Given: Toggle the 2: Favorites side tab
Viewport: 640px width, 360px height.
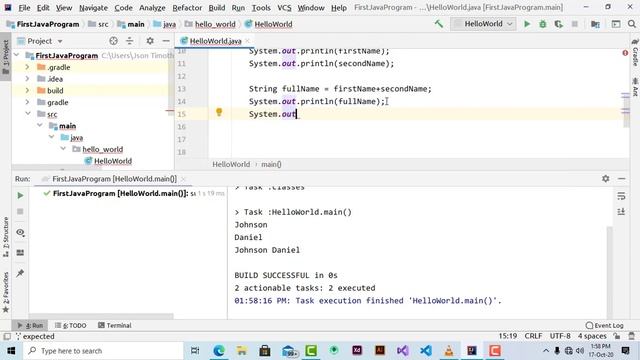Looking at the screenshot, I should point(6,292).
